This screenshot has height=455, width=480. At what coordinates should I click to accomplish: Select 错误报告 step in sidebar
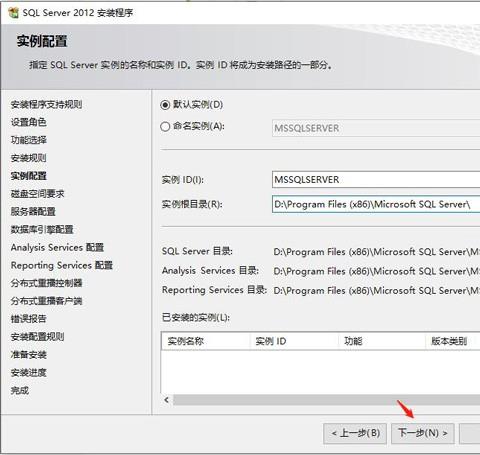28,319
